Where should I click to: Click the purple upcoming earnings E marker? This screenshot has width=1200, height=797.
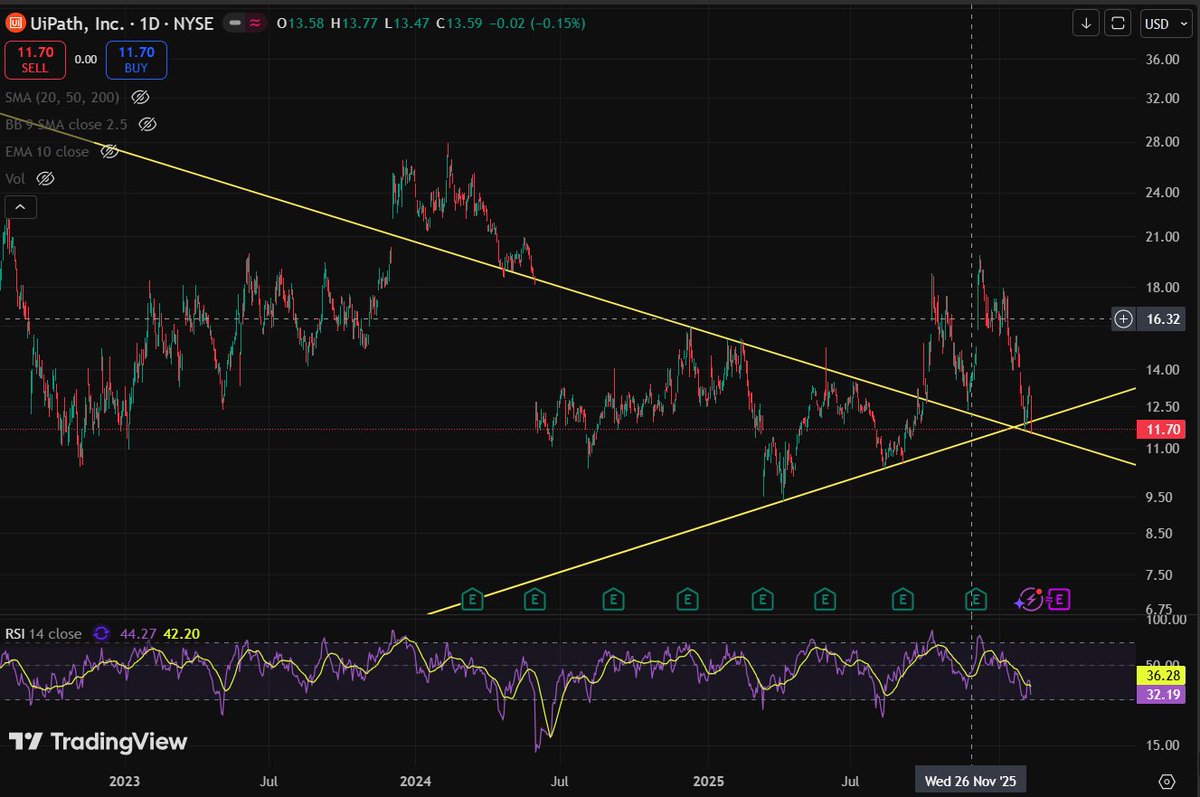coord(1060,599)
